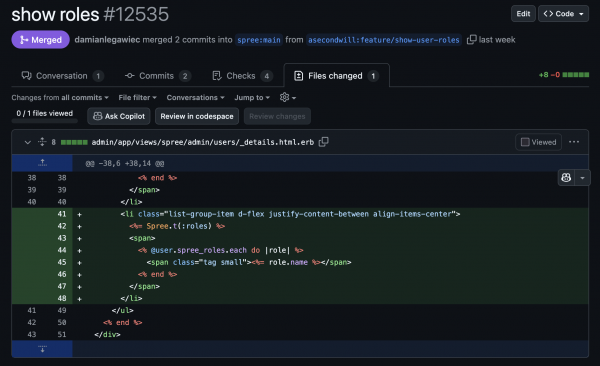This screenshot has height=366, width=600.
Task: Click the +8 −0 diffstat squares
Action: (576, 75)
